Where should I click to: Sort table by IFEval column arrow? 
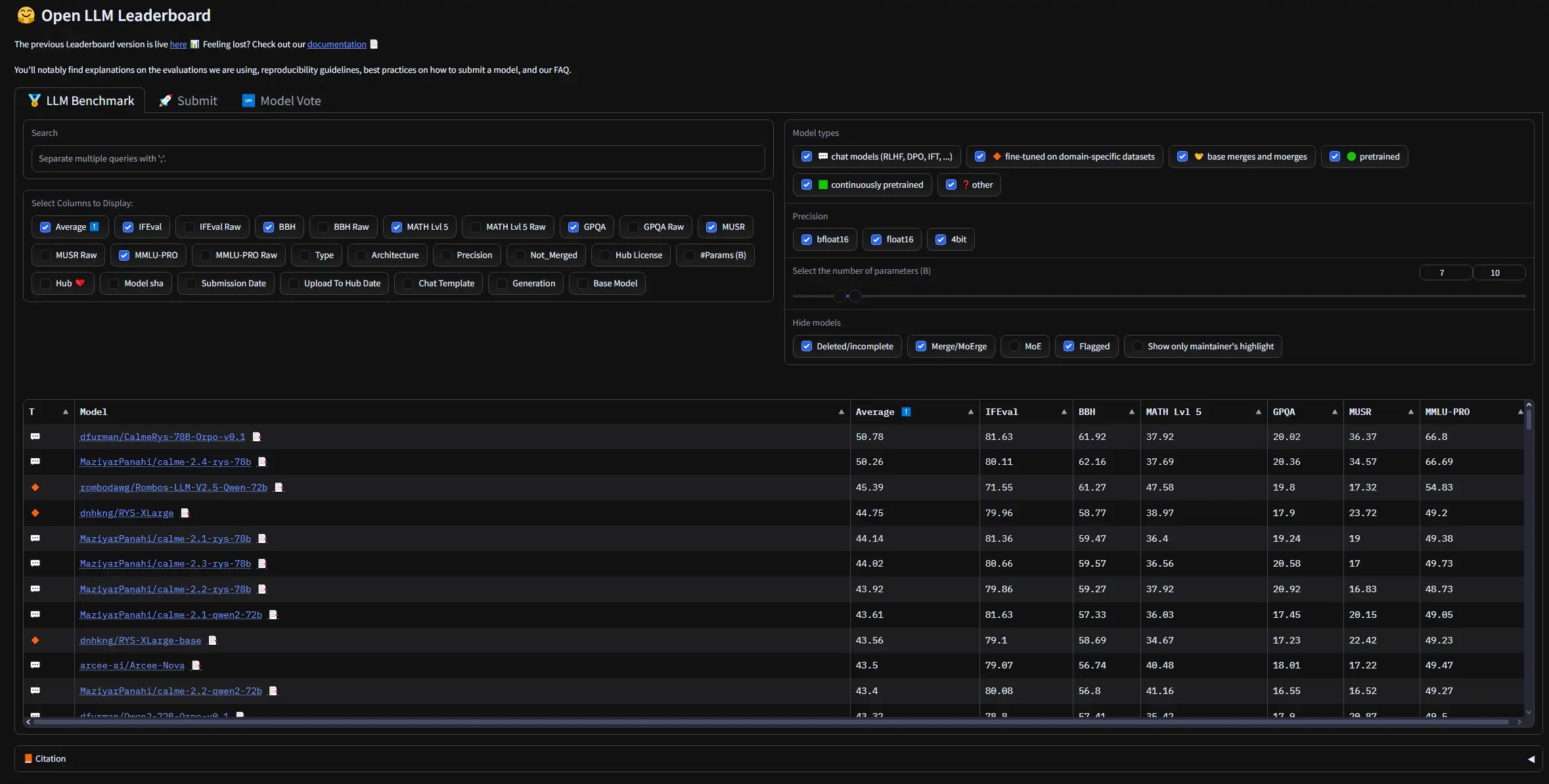pos(1064,412)
